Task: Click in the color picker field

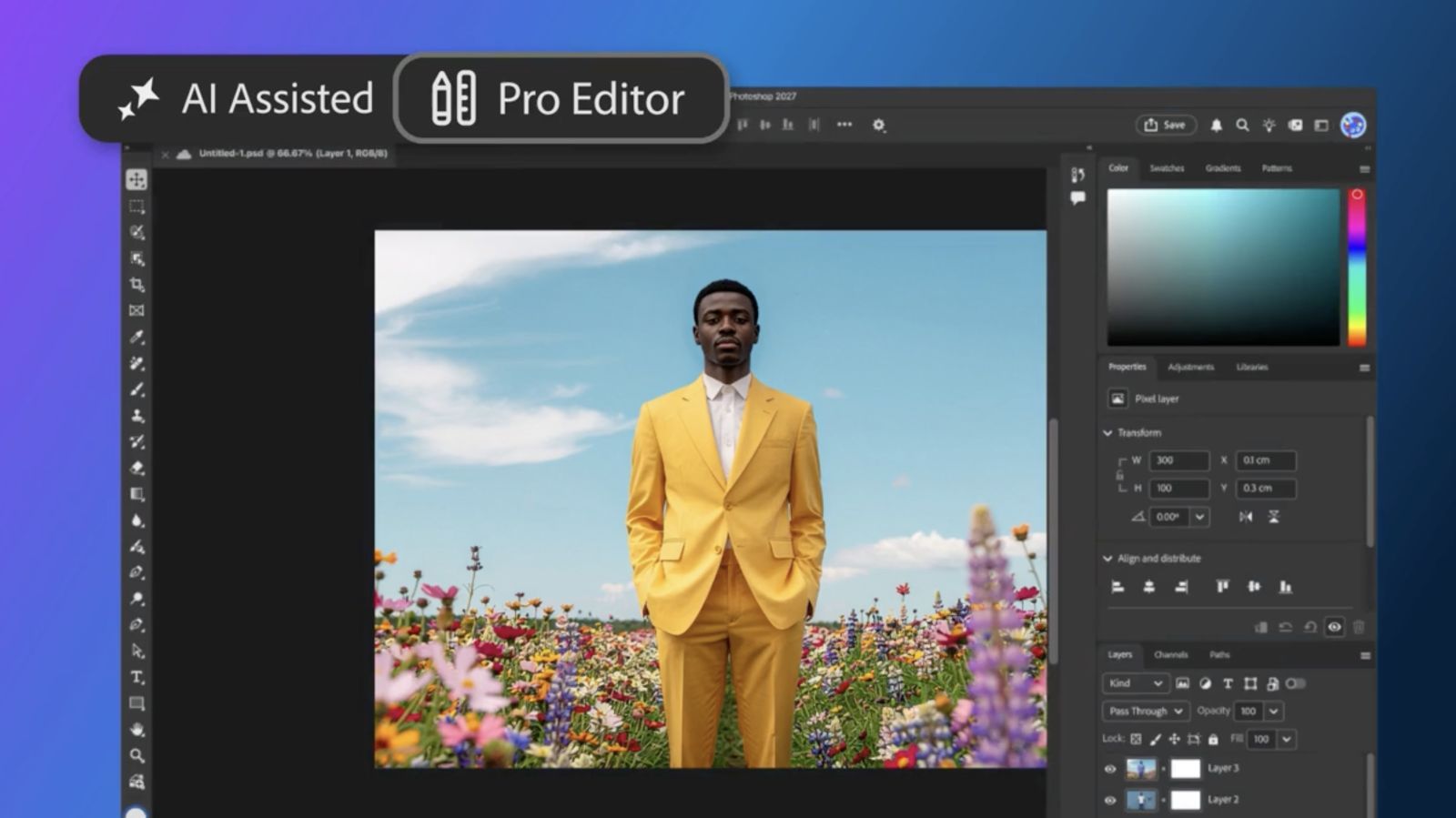Action: [x=1223, y=268]
